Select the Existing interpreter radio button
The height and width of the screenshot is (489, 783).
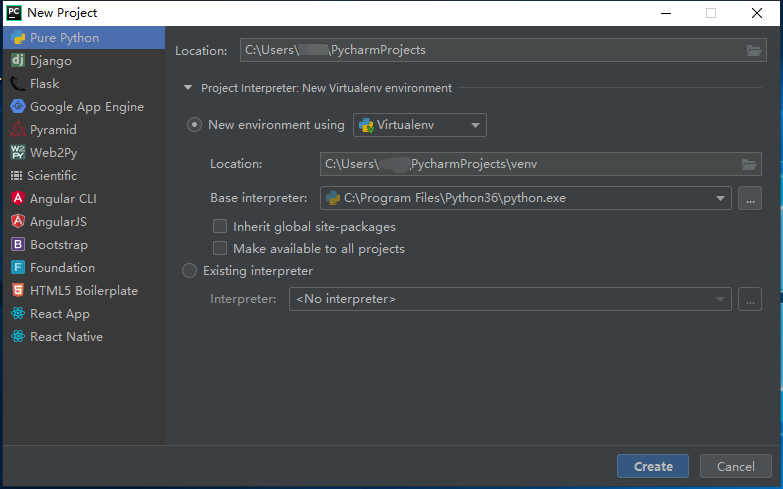pos(189,271)
